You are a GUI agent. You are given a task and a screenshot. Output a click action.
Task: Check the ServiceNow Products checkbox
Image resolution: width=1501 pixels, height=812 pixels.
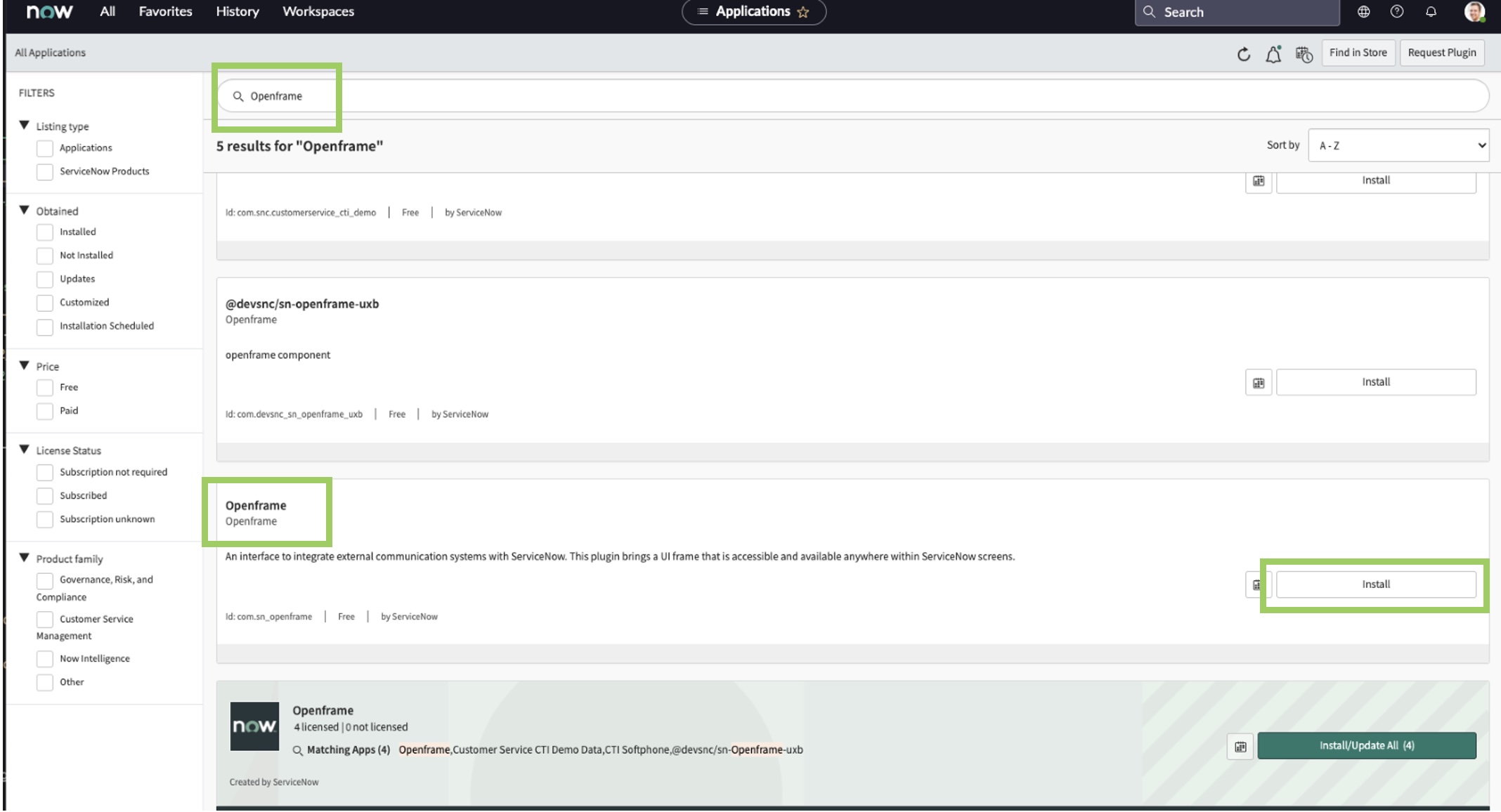pos(45,171)
